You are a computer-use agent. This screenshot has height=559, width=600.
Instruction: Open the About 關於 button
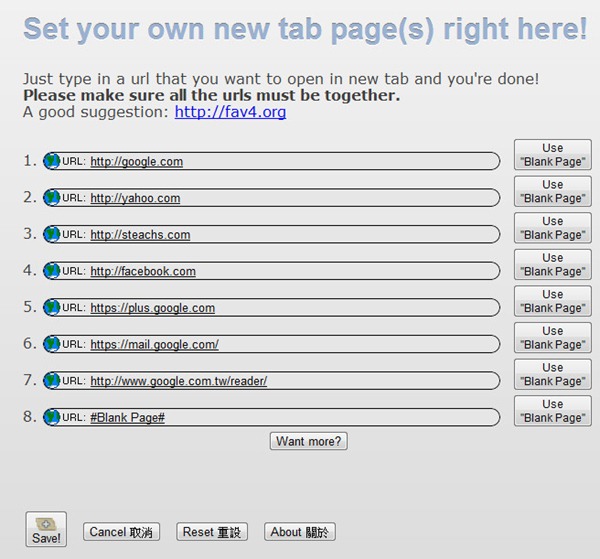pos(300,532)
